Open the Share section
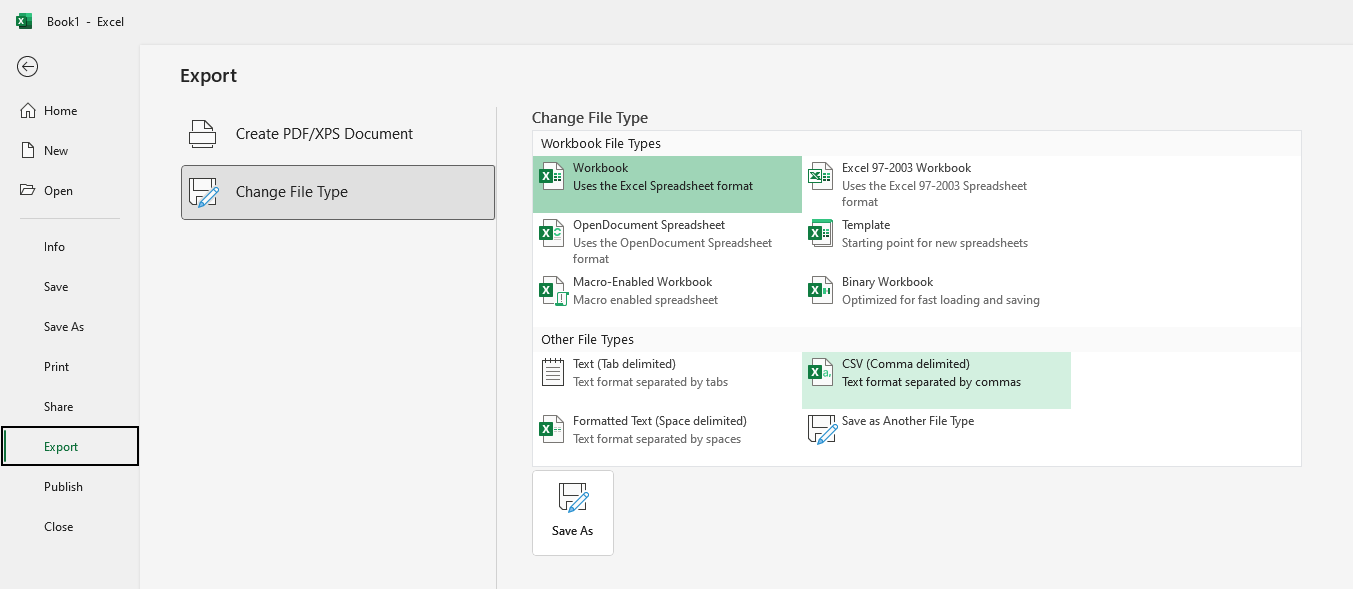The width and height of the screenshot is (1353, 589). [58, 406]
